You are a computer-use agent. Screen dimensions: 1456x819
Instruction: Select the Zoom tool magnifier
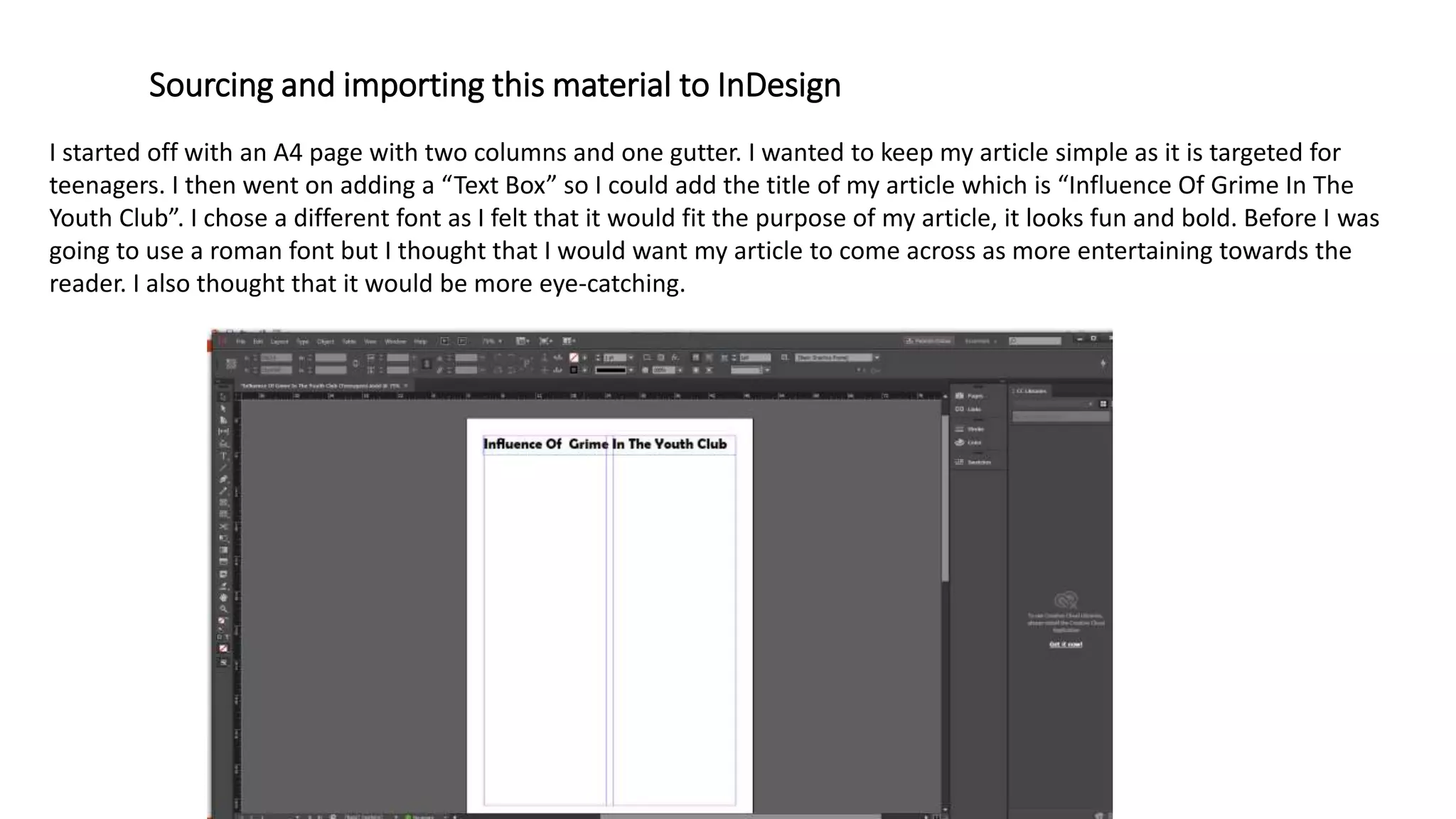(223, 609)
